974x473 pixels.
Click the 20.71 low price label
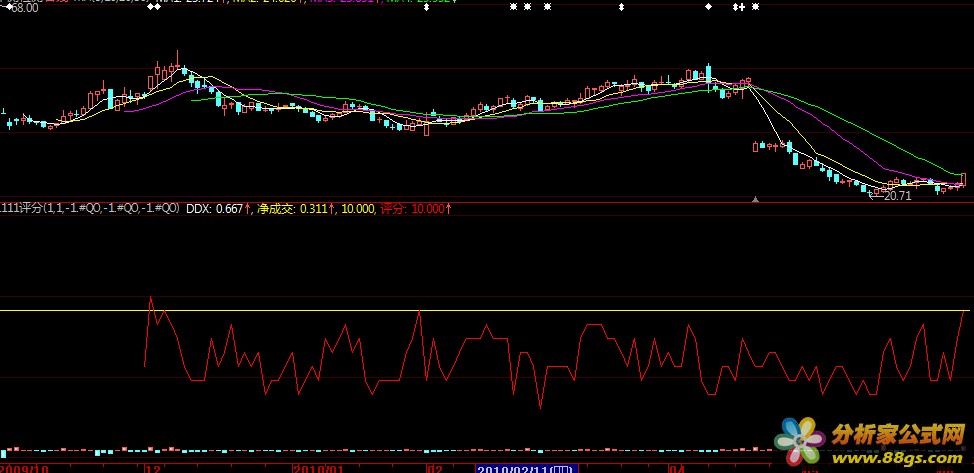(x=897, y=195)
